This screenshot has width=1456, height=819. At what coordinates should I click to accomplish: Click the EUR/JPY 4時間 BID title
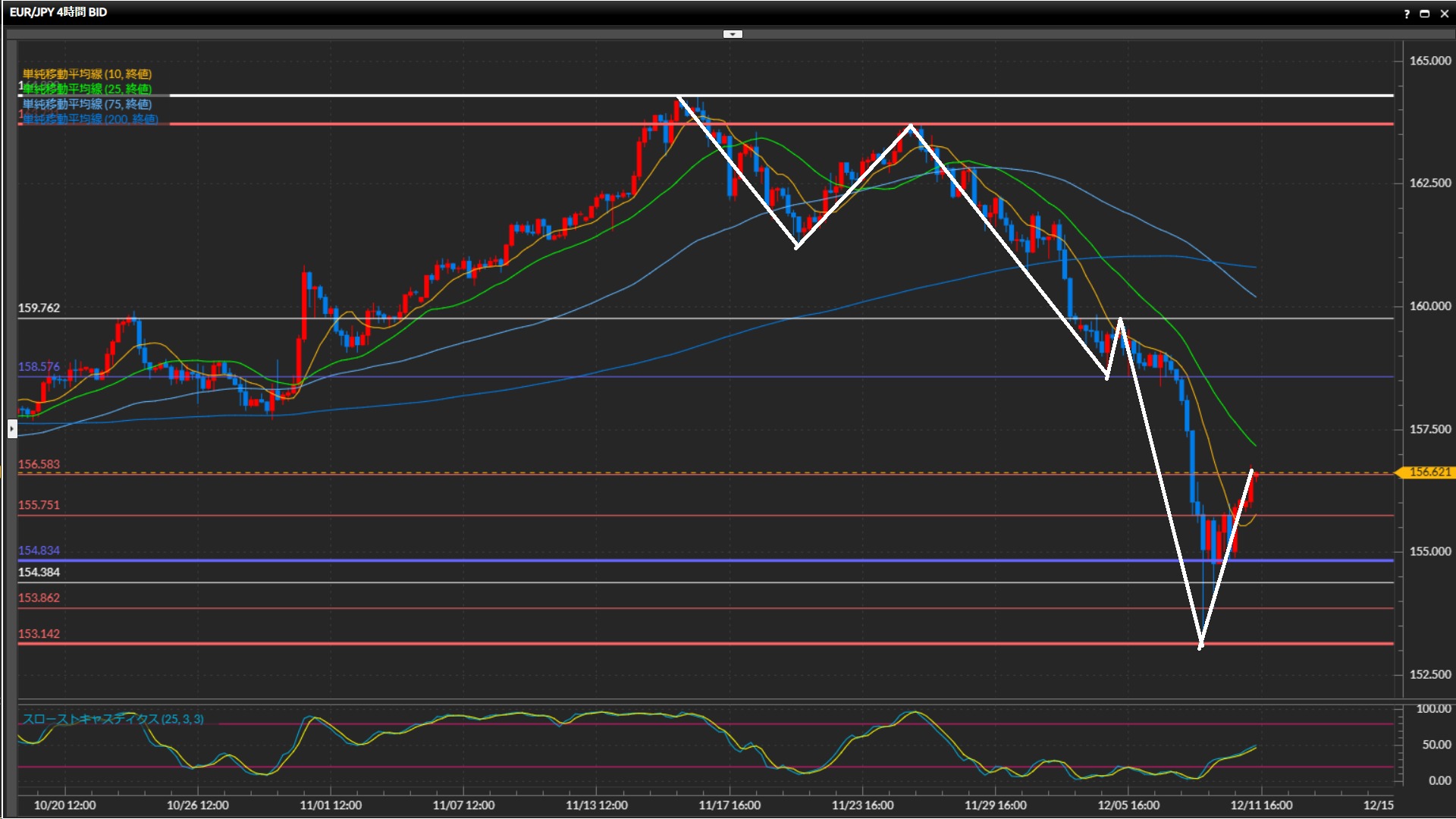tap(58, 12)
